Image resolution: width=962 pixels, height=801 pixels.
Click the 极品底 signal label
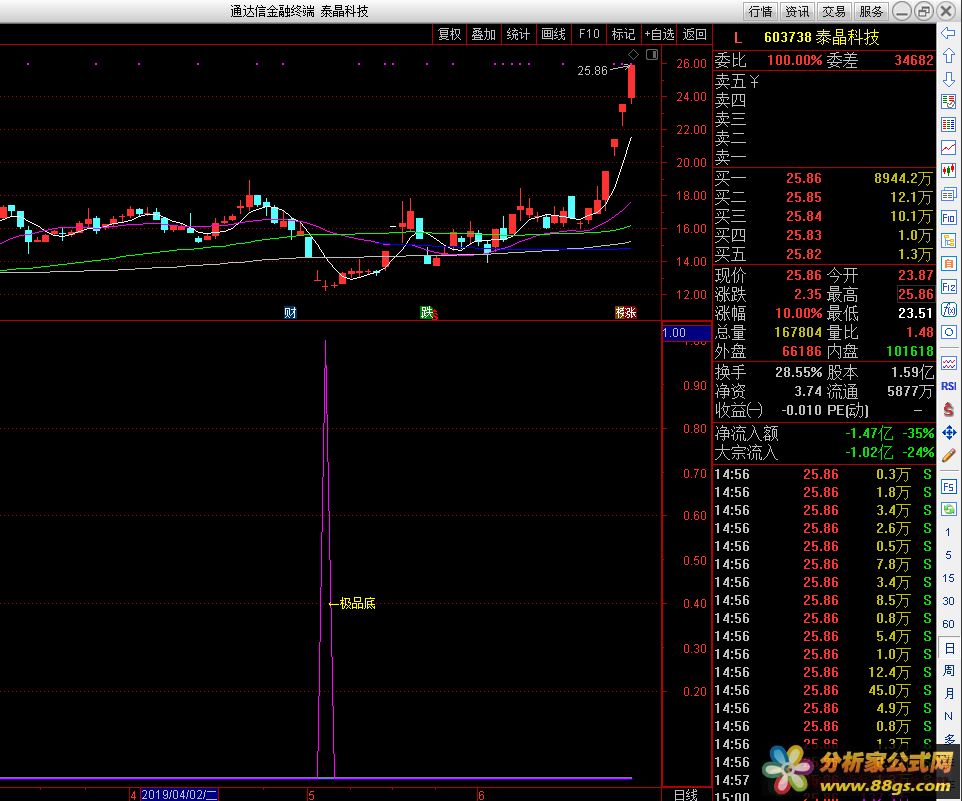click(357, 604)
